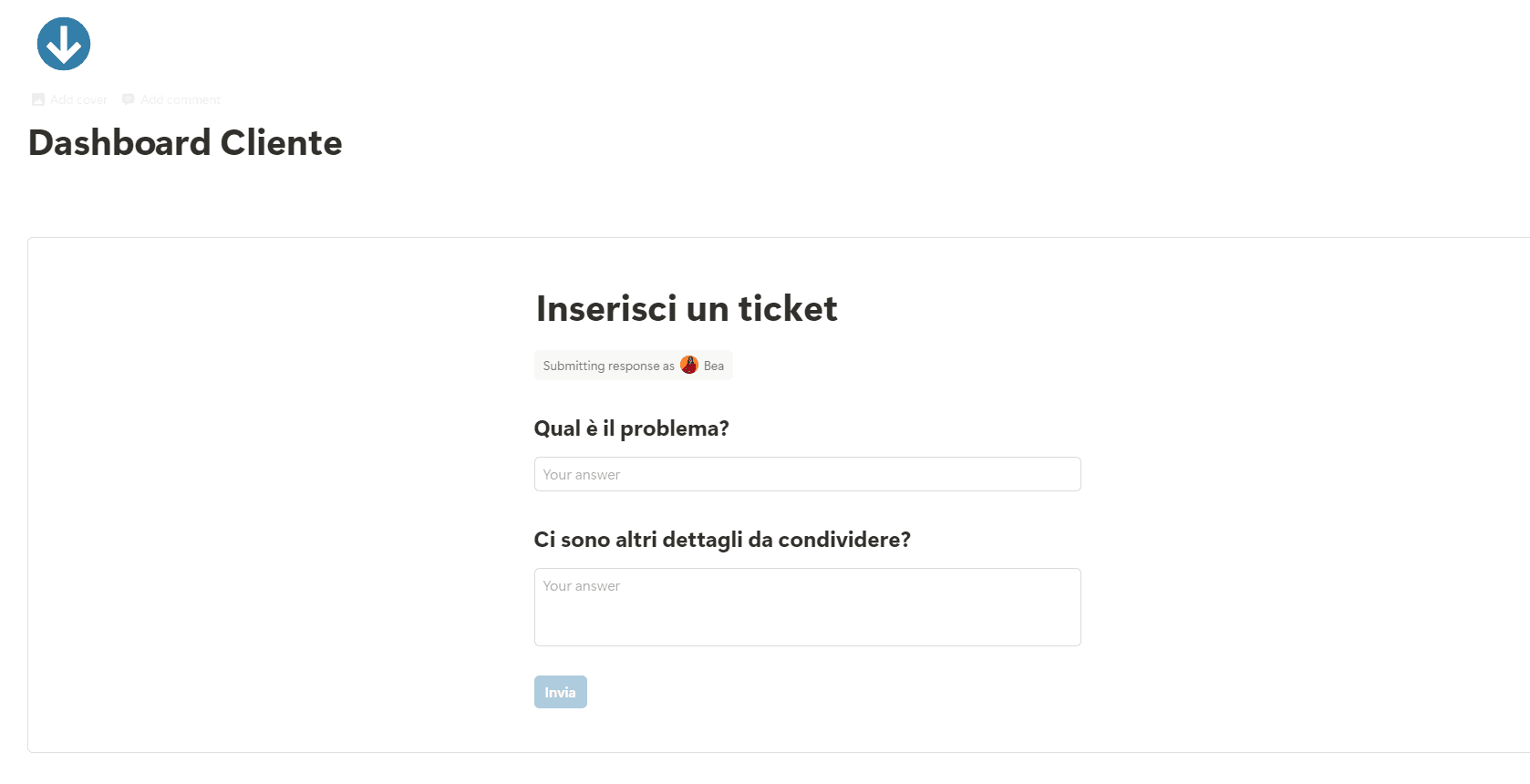1530x784 pixels.
Task: Open the page emoji icon picker
Action: click(x=63, y=43)
